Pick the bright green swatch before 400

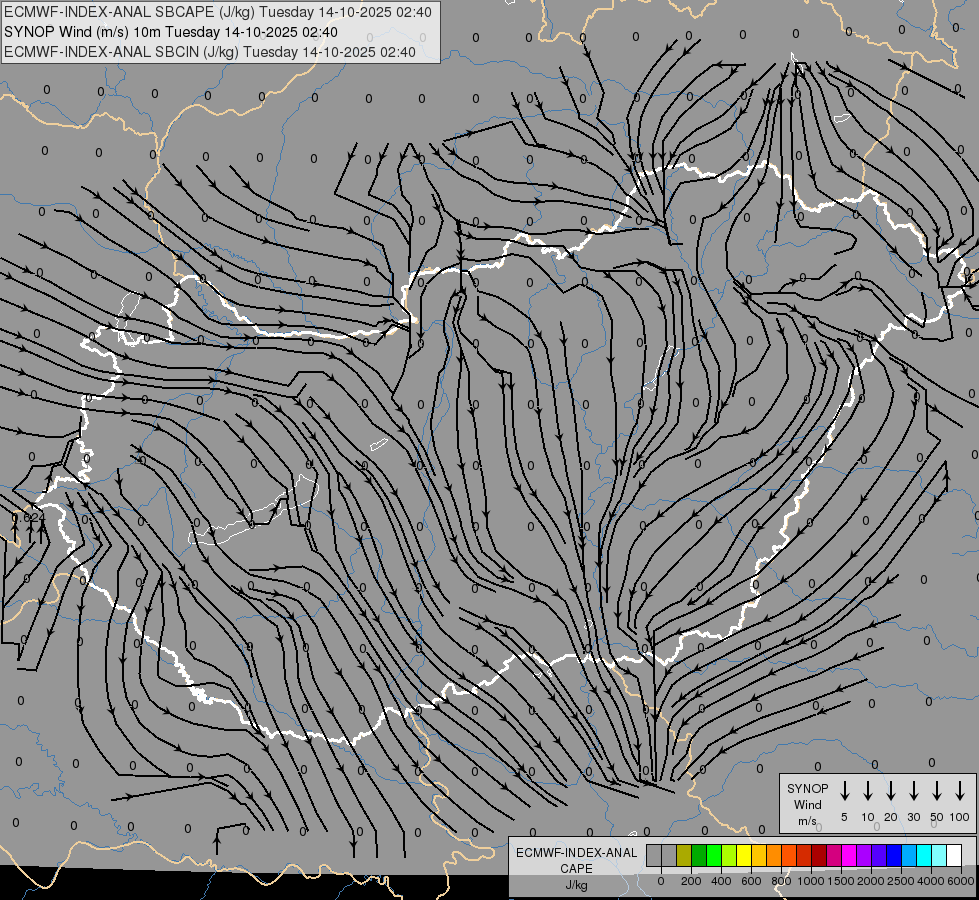coord(714,855)
